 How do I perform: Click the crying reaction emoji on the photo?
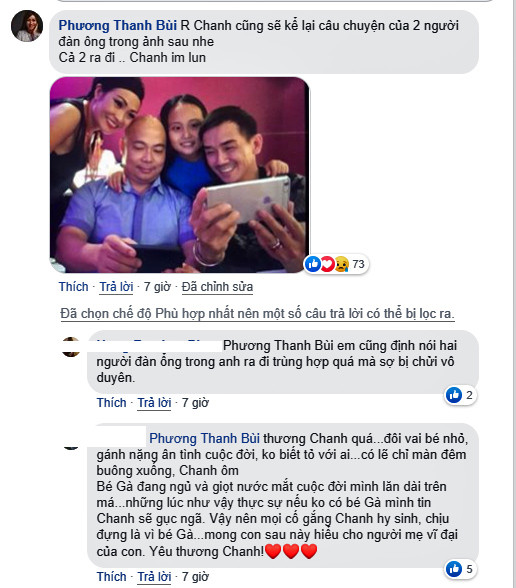coord(341,264)
